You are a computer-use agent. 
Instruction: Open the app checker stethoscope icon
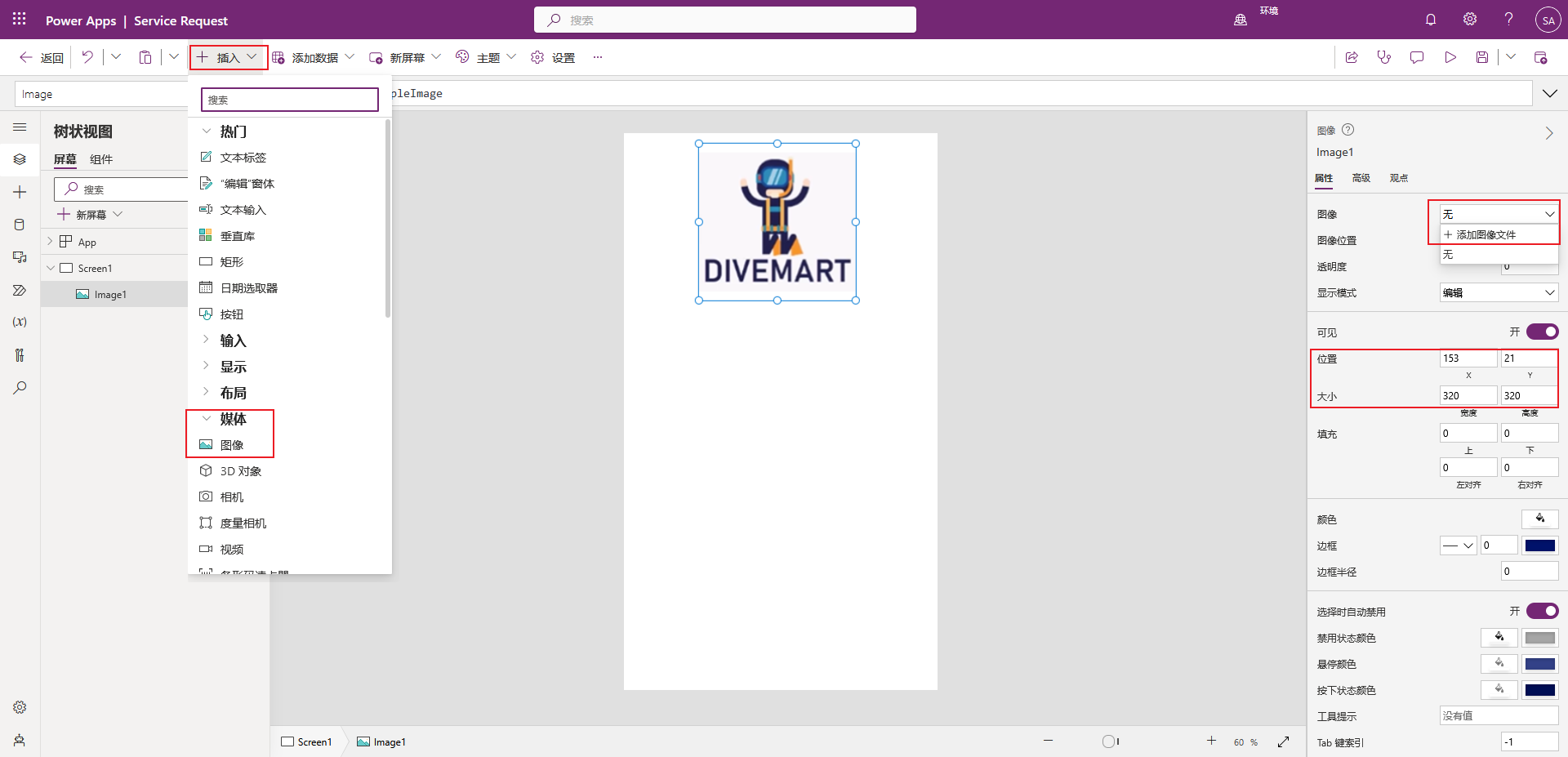pos(1384,57)
